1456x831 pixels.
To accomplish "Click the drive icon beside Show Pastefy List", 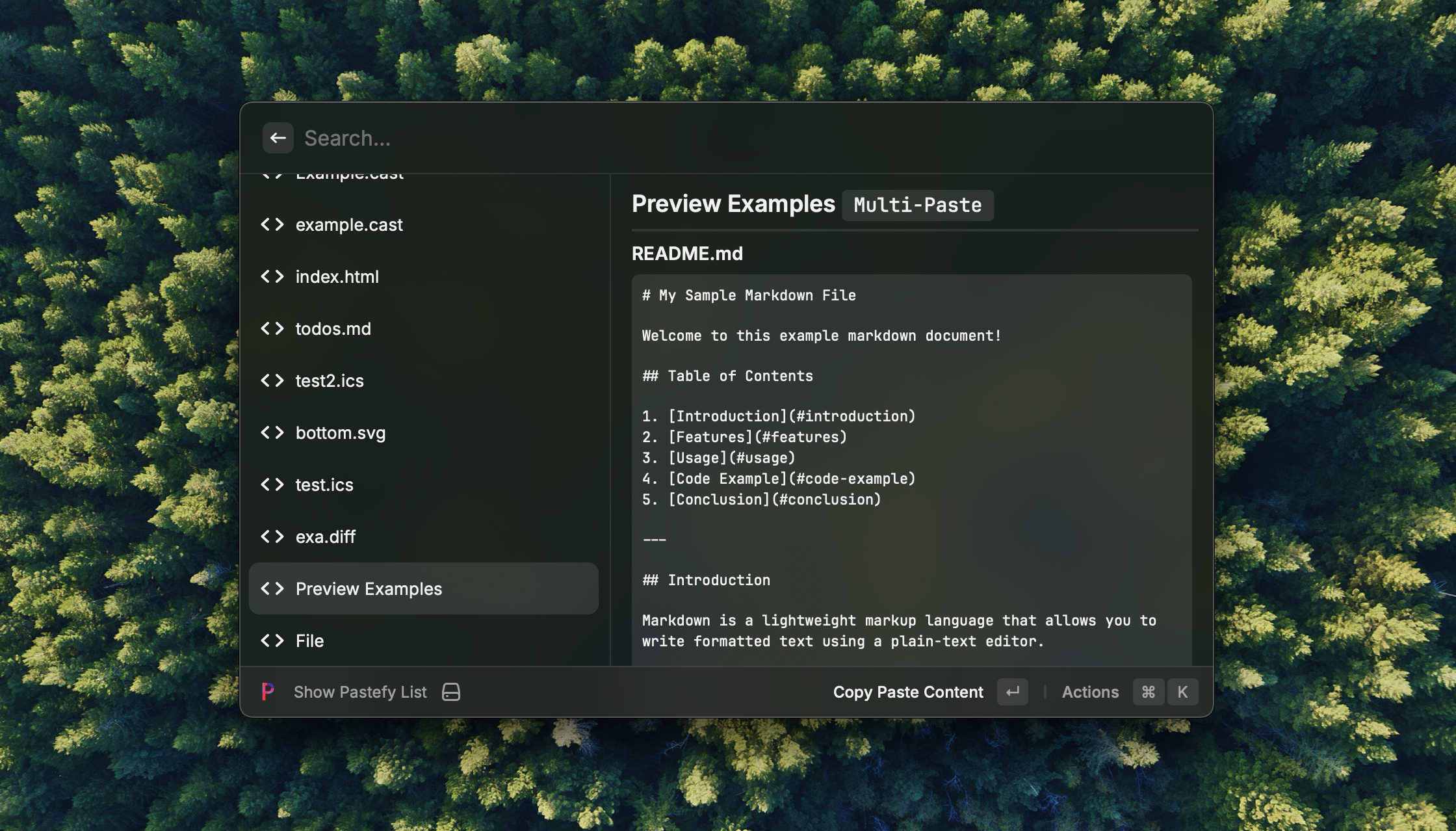I will (451, 692).
